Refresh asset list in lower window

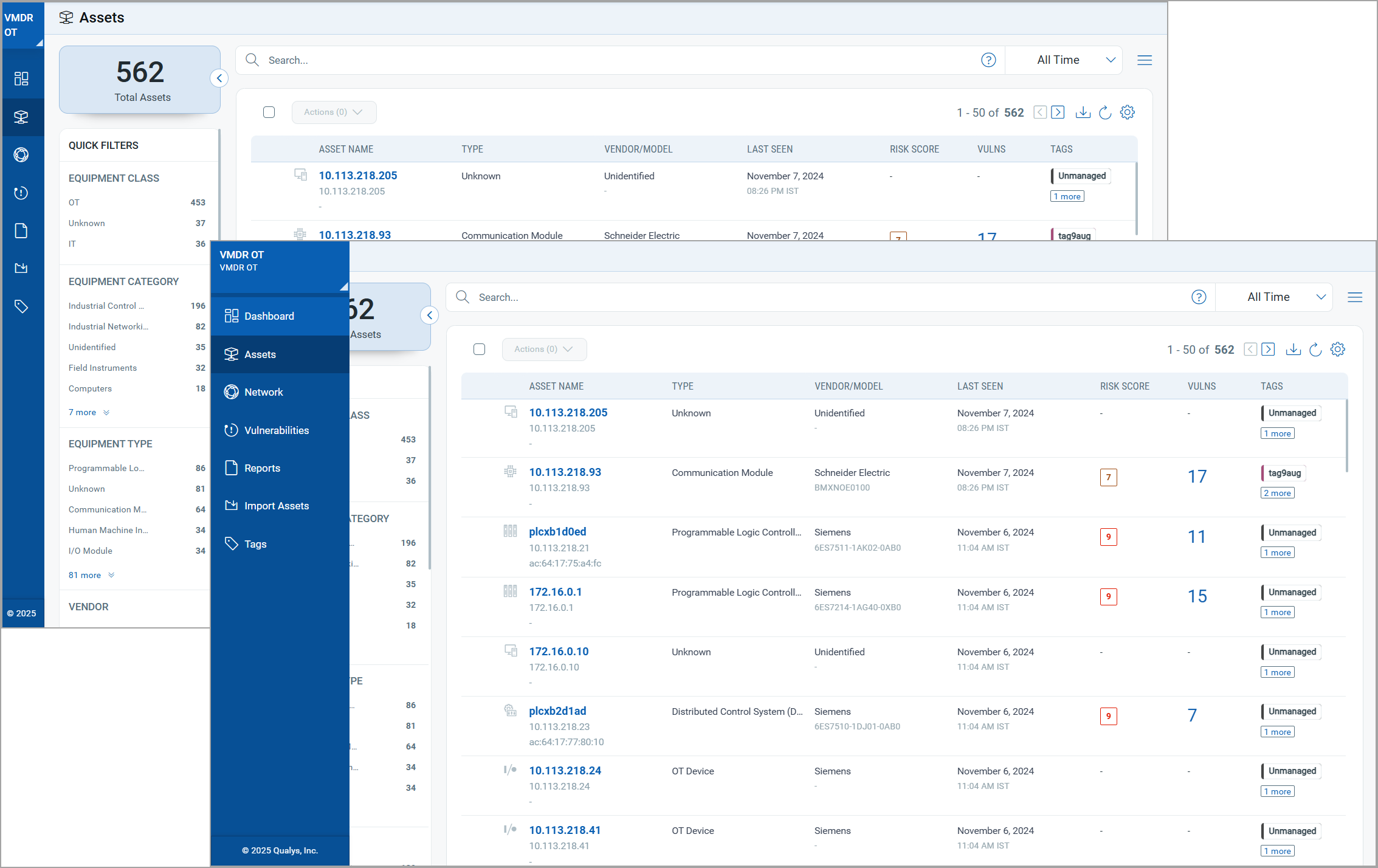1315,350
